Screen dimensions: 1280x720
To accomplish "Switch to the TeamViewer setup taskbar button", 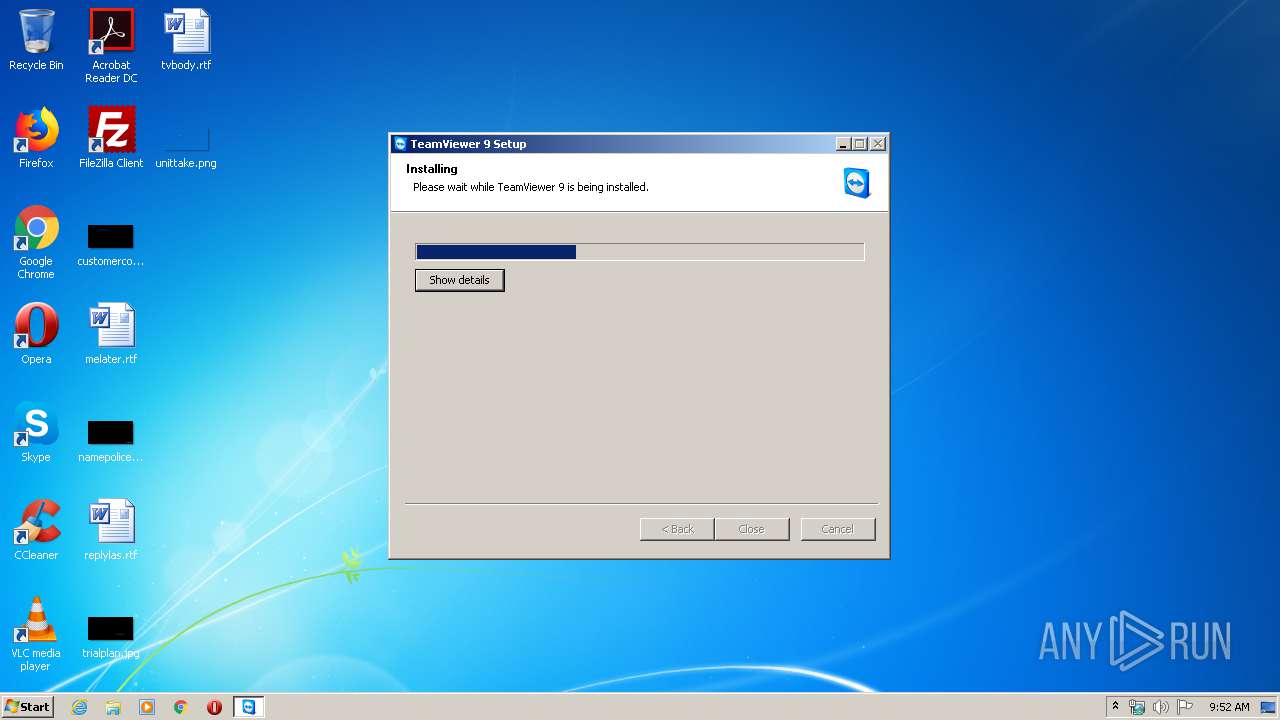I will click(248, 707).
